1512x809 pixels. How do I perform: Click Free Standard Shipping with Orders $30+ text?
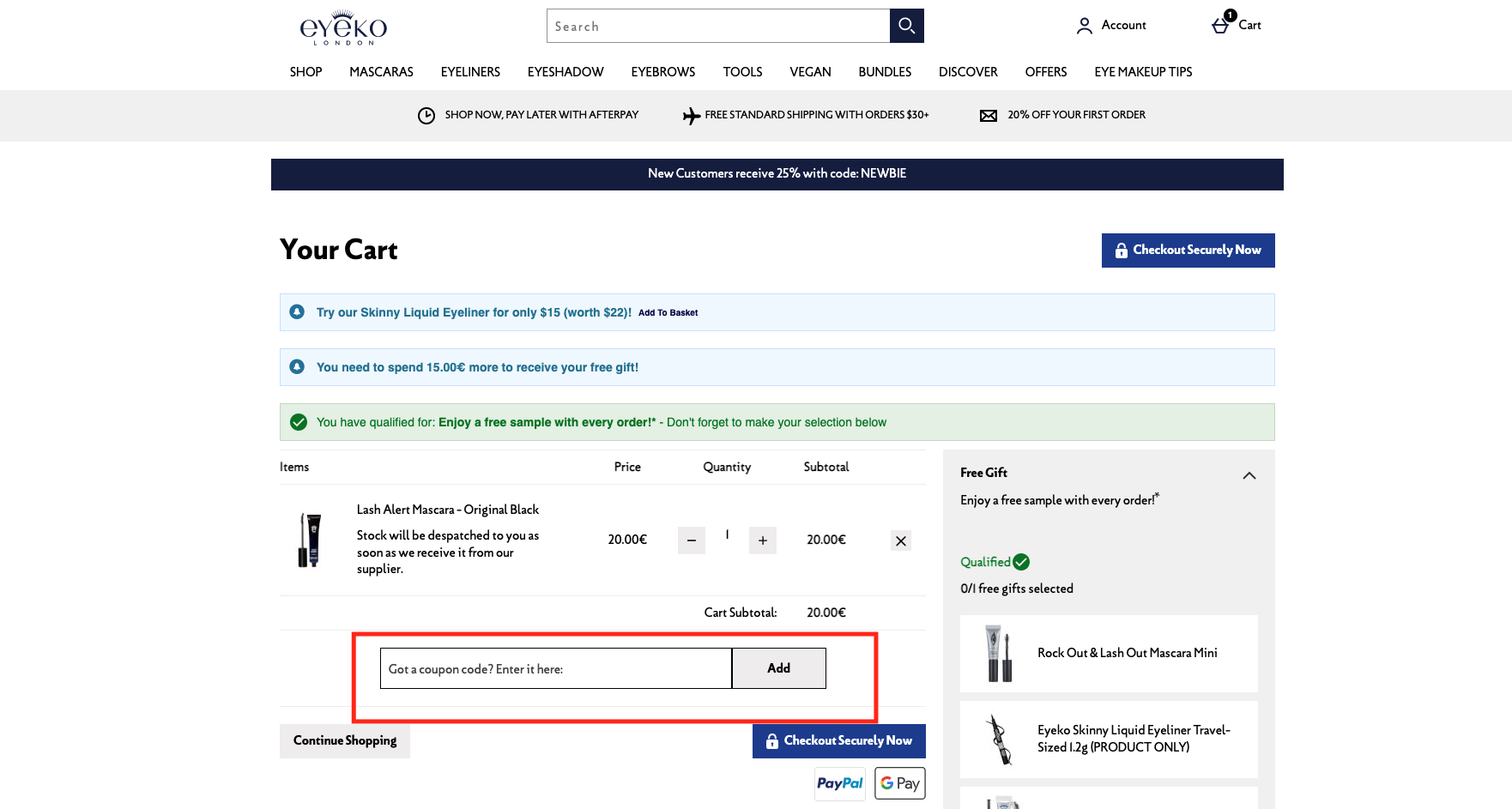click(x=817, y=115)
